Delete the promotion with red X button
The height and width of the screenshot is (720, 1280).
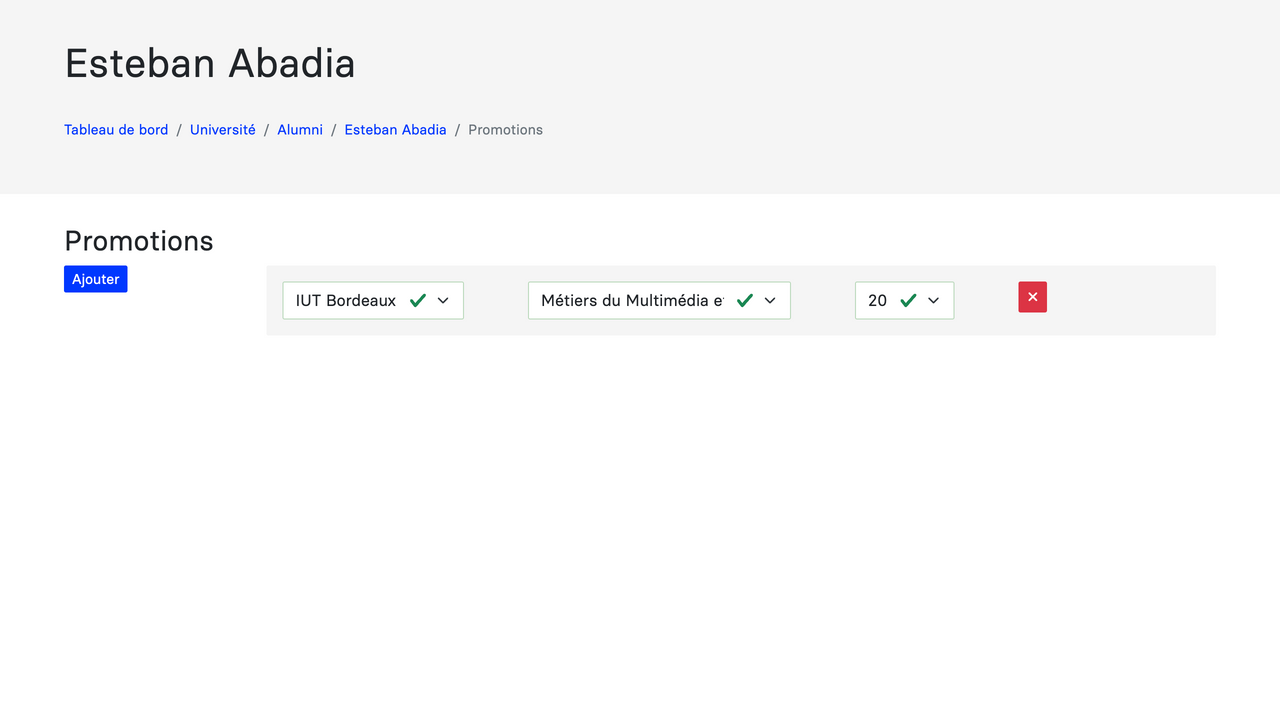pyautogui.click(x=1032, y=297)
